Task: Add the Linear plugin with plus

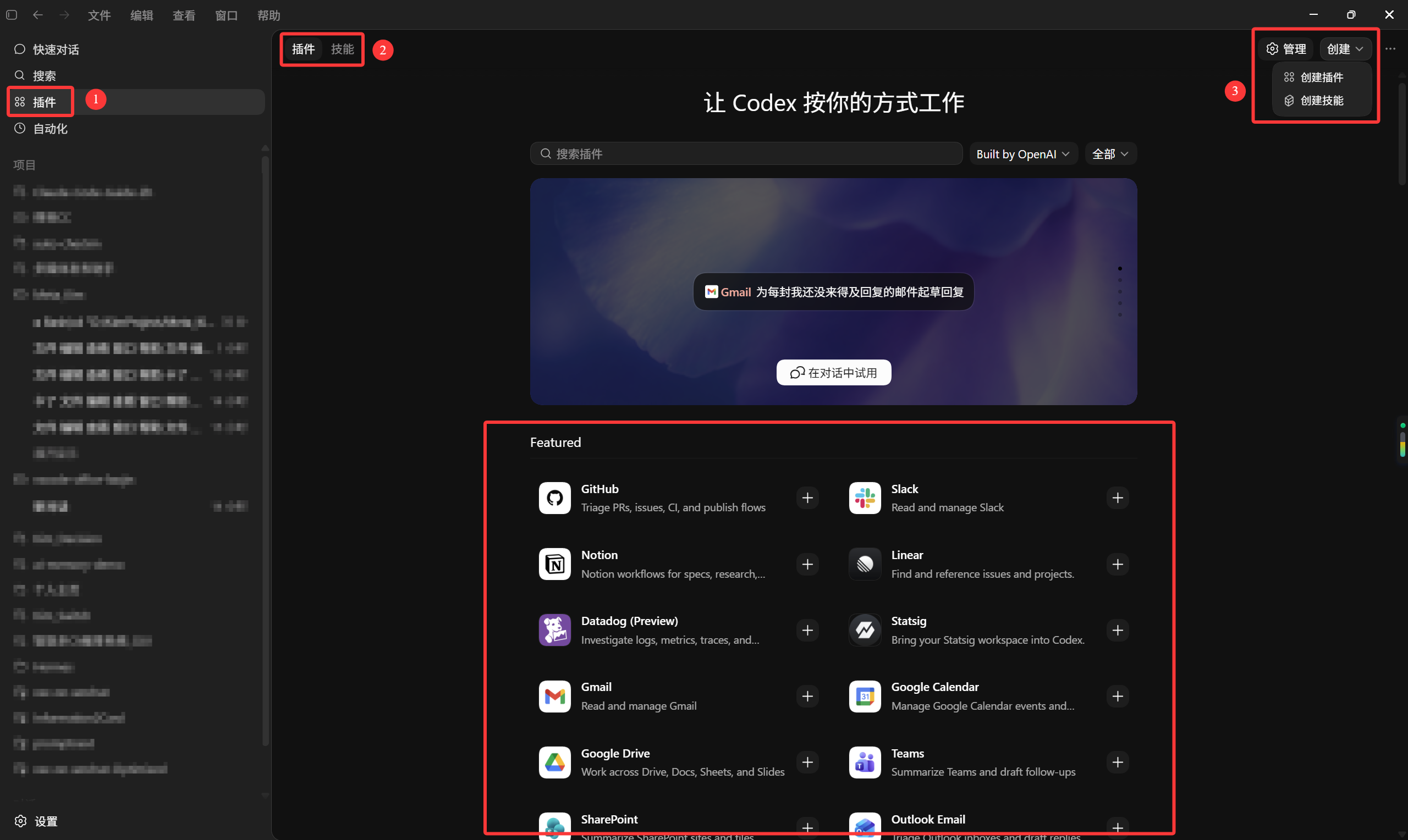Action: [1118, 565]
